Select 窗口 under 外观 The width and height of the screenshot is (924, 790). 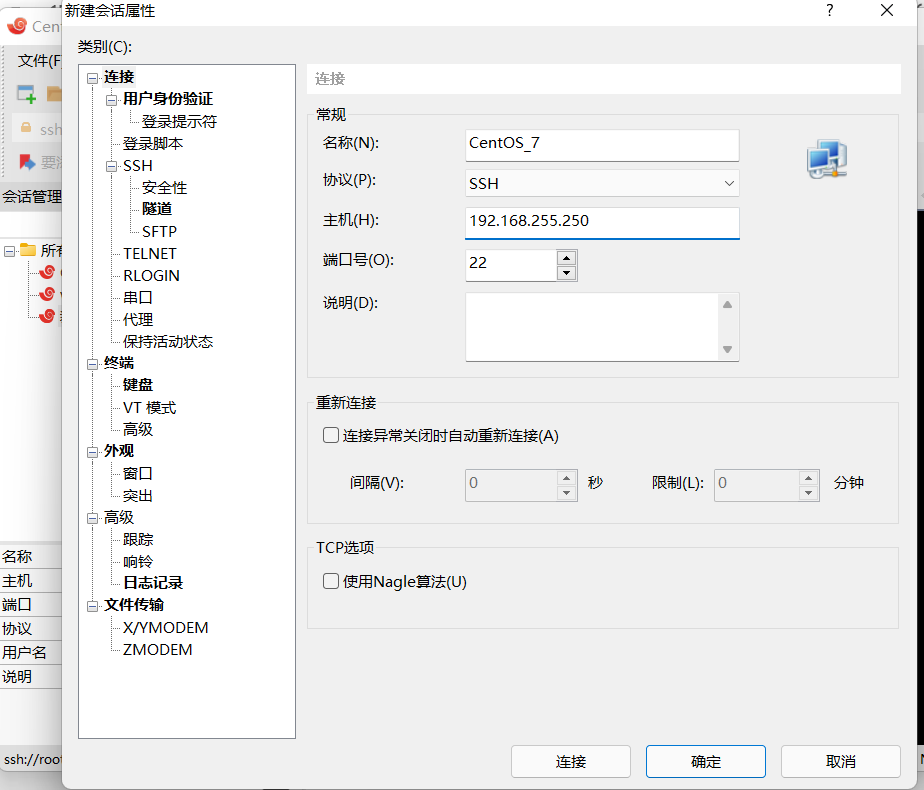coord(138,473)
